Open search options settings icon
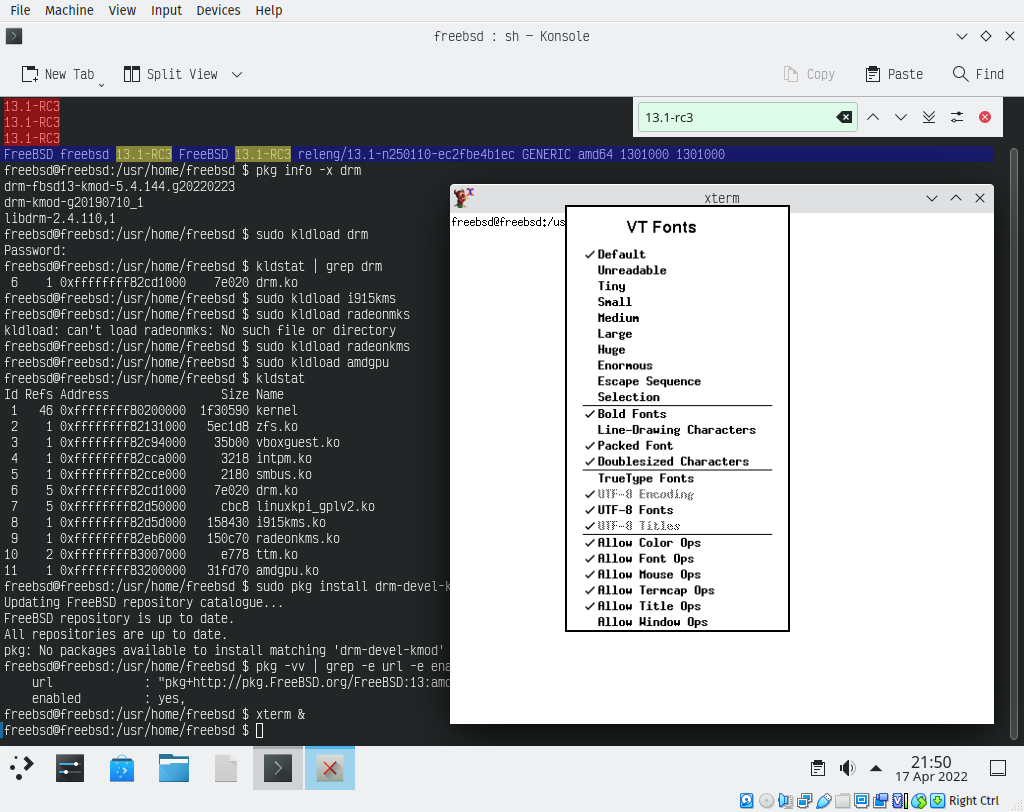 coord(957,117)
